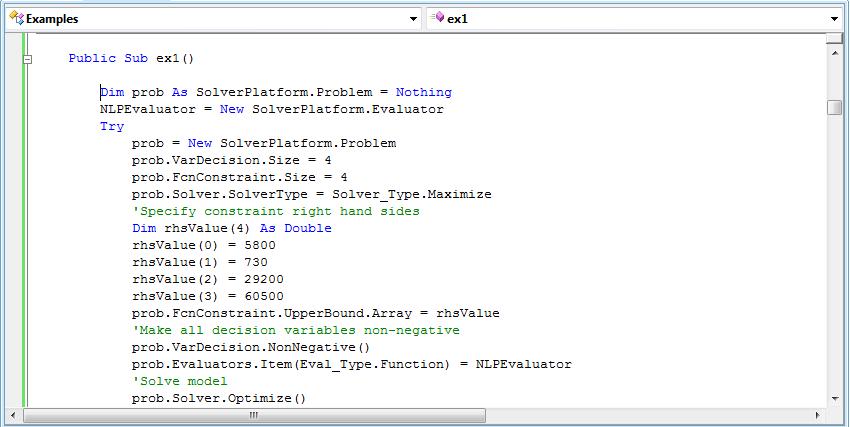Viewport: 850px width, 427px height.
Task: Click the Nothing keyword in Dim statement
Action: [423, 93]
